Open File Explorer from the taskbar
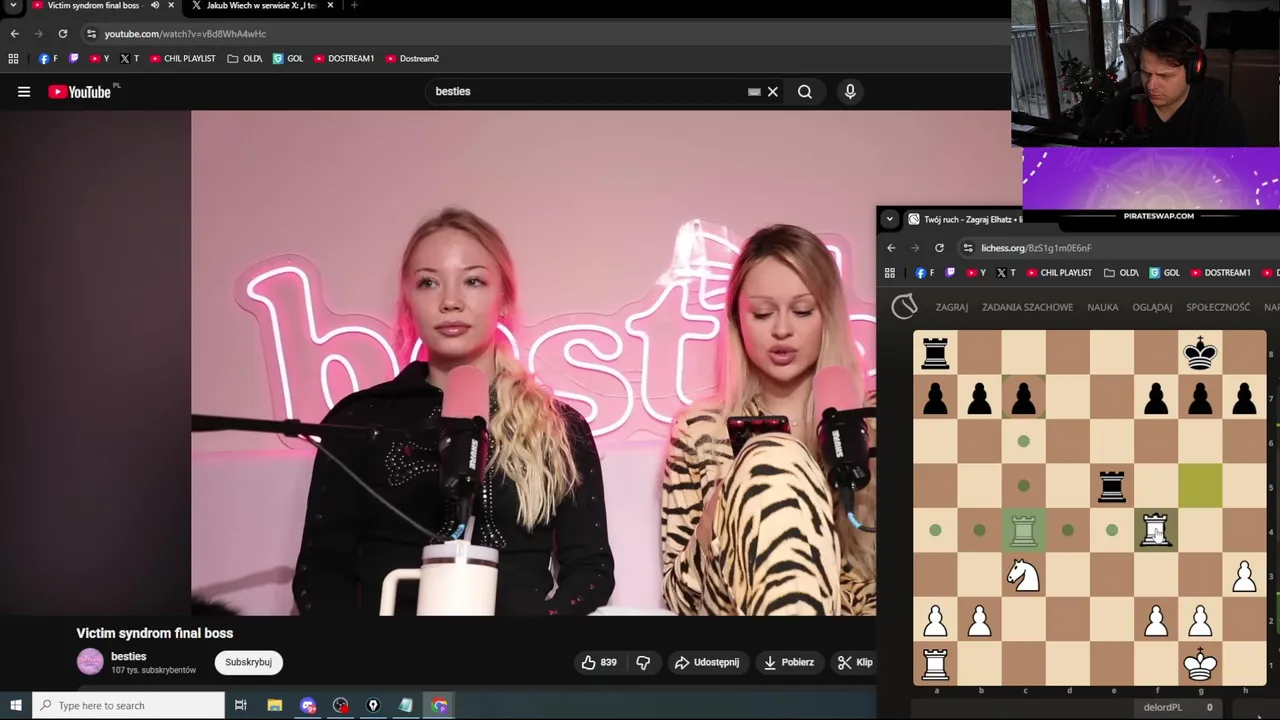This screenshot has width=1280, height=720. click(274, 705)
